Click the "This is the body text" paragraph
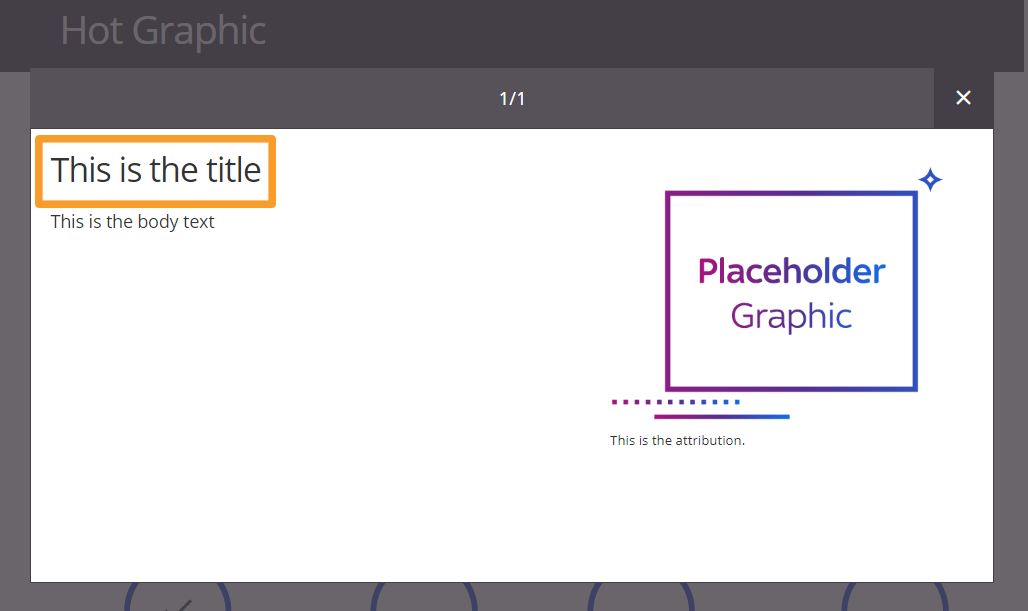 tap(133, 222)
